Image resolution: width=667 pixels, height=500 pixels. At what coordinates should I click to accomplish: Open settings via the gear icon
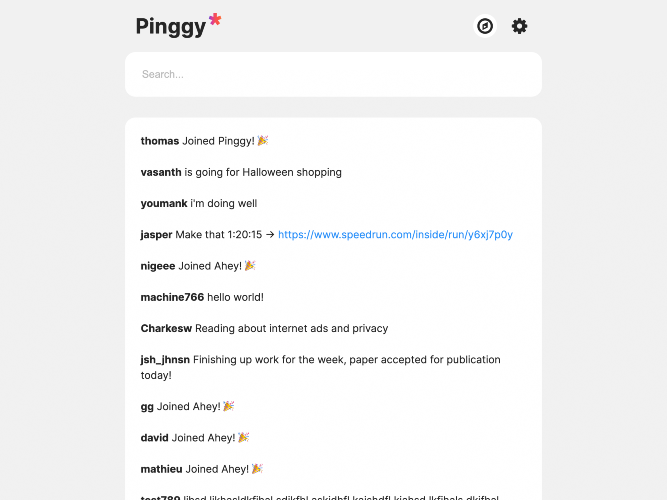pyautogui.click(x=519, y=26)
